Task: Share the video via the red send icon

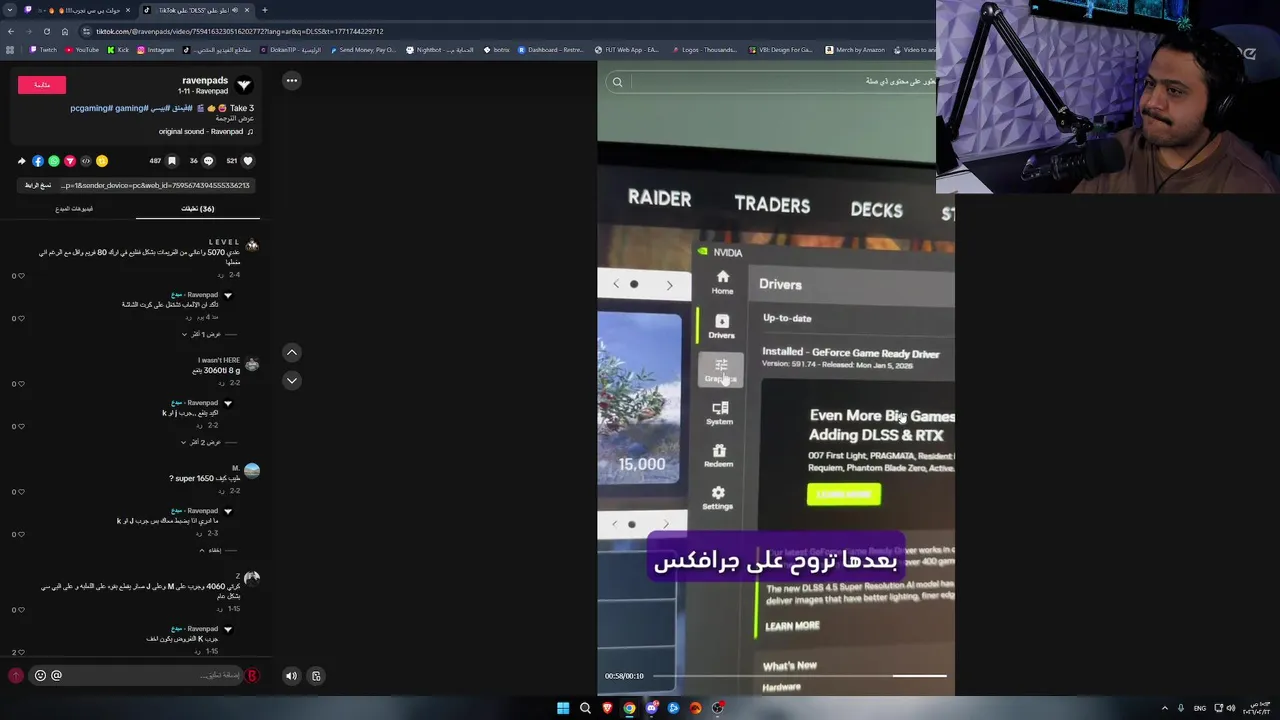Action: (x=70, y=161)
